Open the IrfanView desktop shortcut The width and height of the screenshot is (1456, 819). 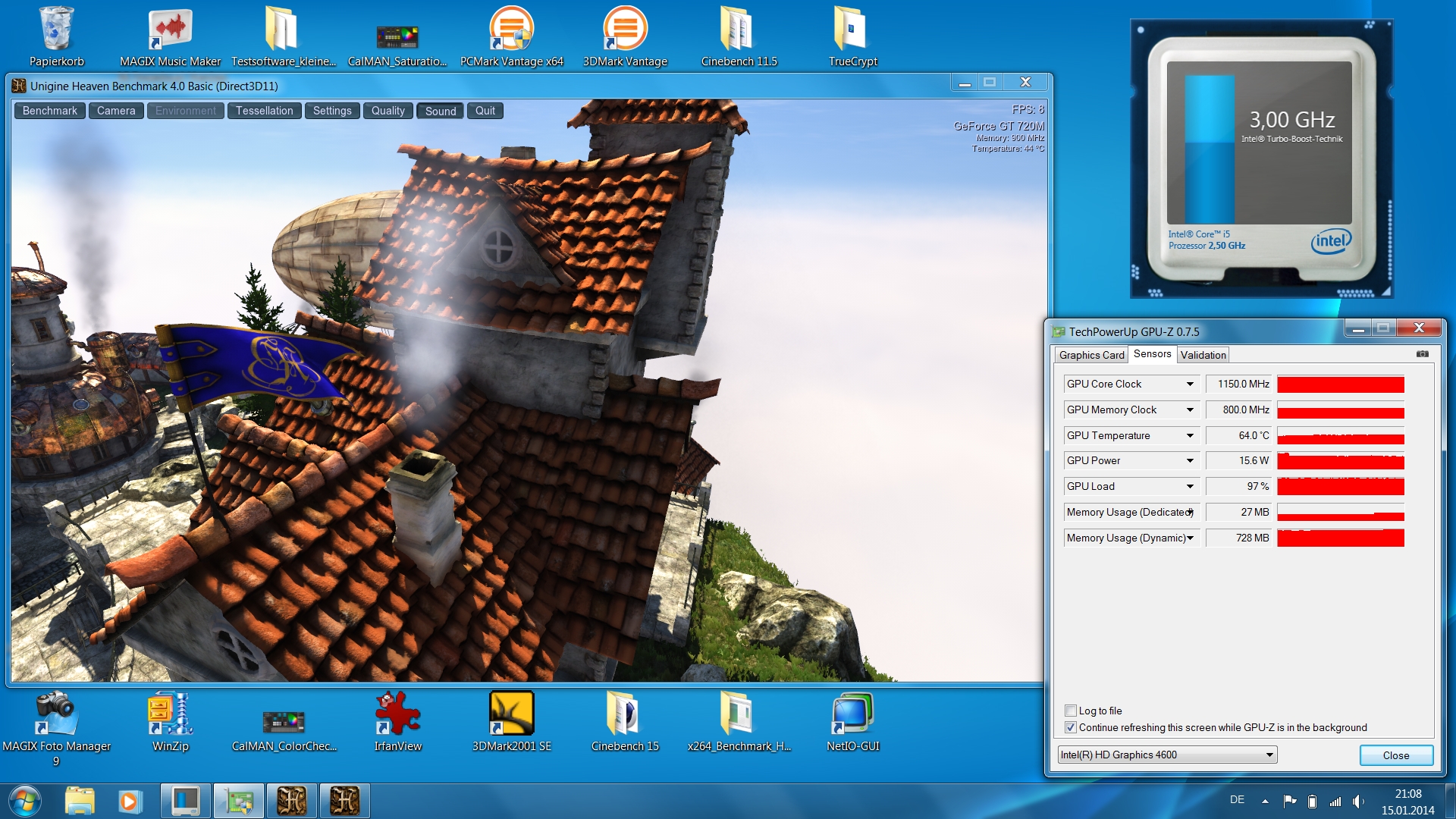pyautogui.click(x=397, y=715)
